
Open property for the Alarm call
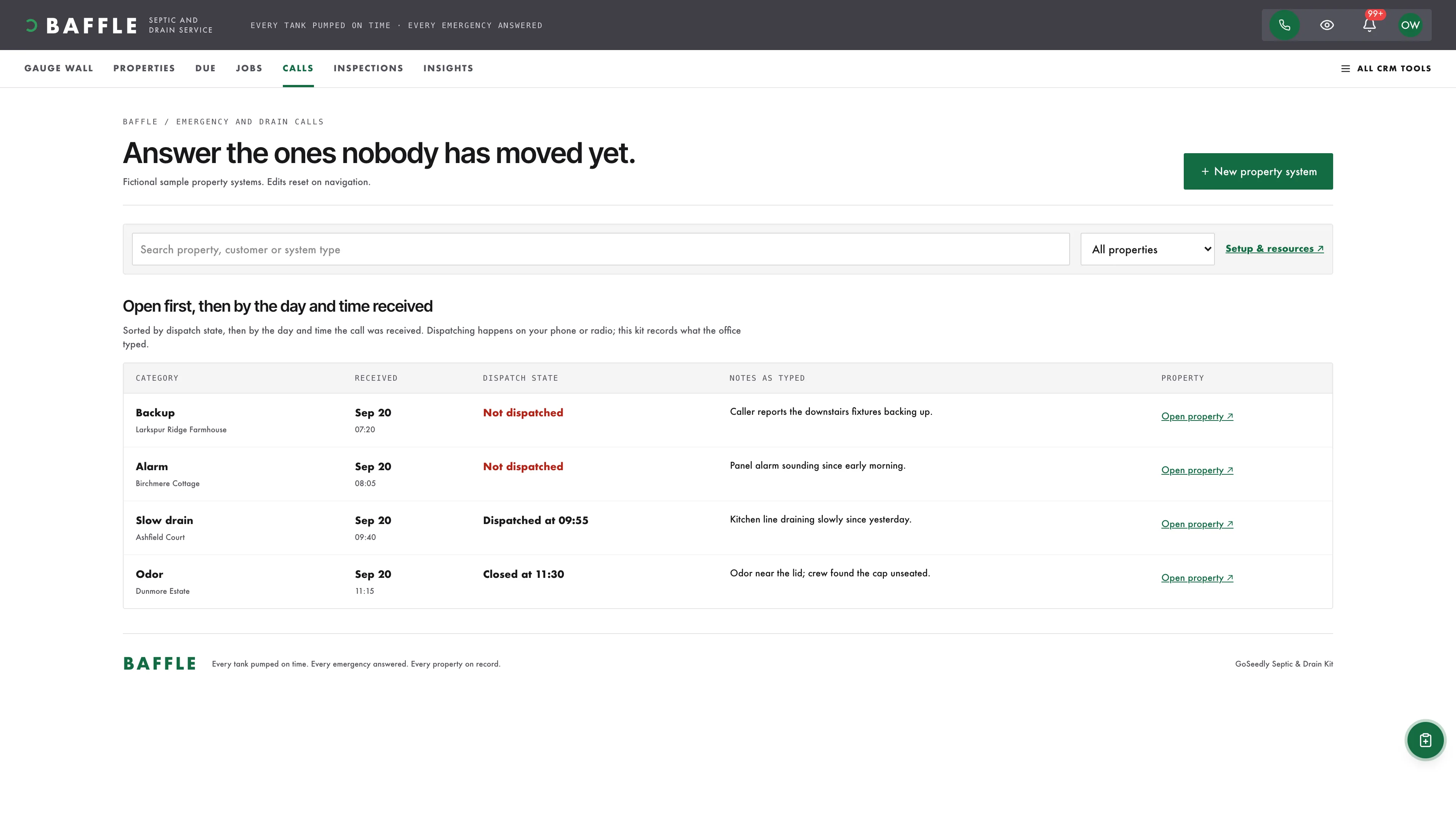1197,470
